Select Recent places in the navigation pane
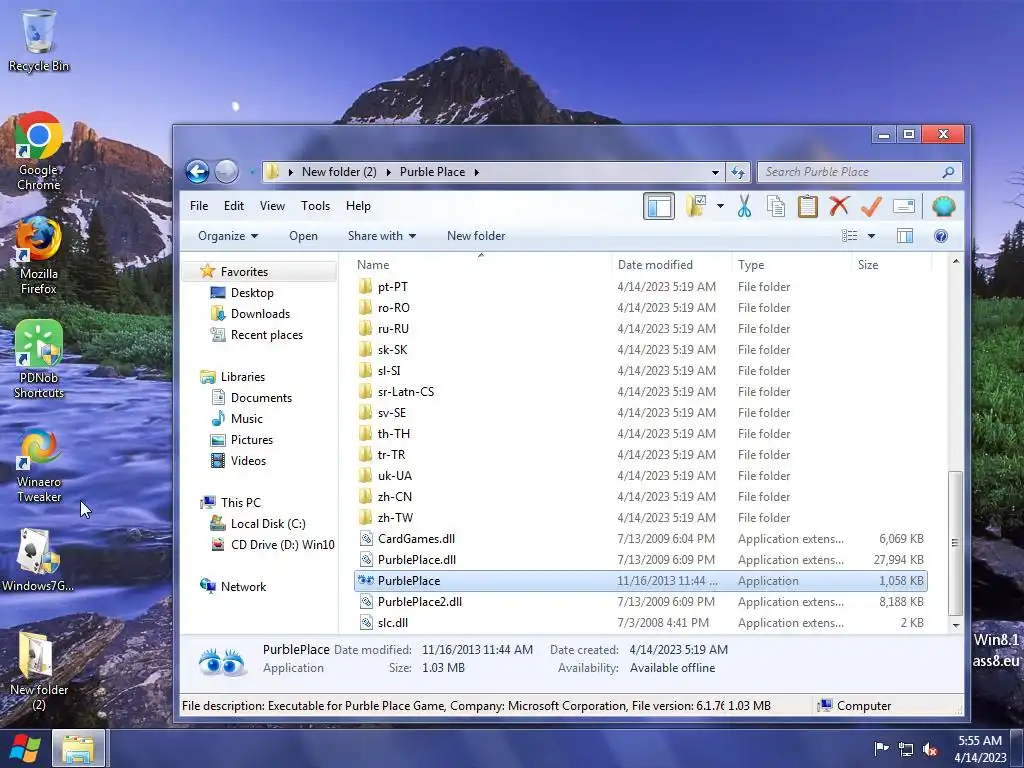Image resolution: width=1024 pixels, height=768 pixels. [266, 334]
